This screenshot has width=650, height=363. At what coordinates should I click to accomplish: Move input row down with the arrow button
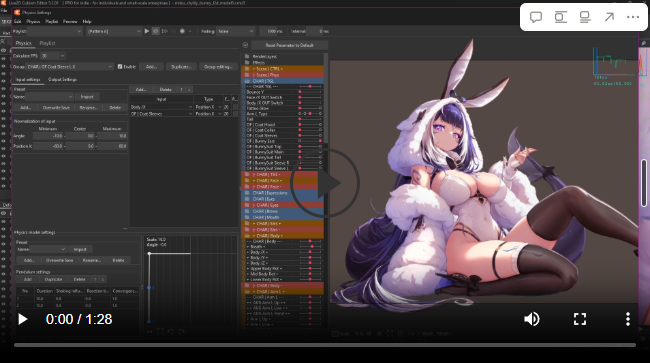click(x=189, y=90)
